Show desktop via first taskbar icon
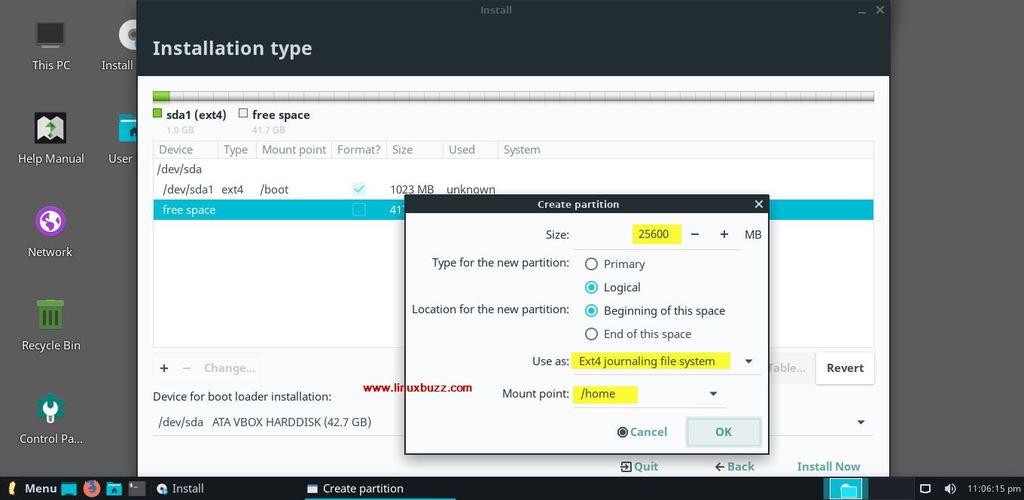The height and width of the screenshot is (500, 1024). click(69, 488)
